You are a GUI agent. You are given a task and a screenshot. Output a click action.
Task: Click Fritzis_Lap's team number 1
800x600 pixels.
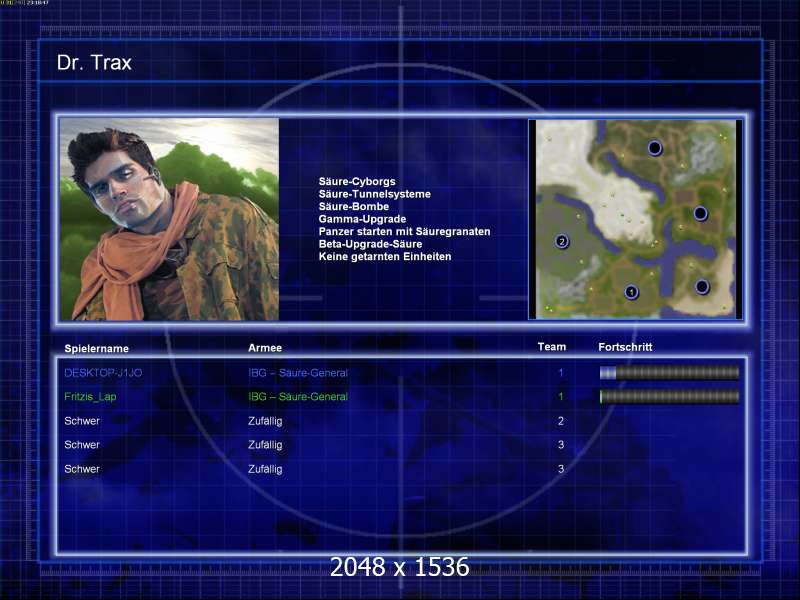[x=561, y=396]
